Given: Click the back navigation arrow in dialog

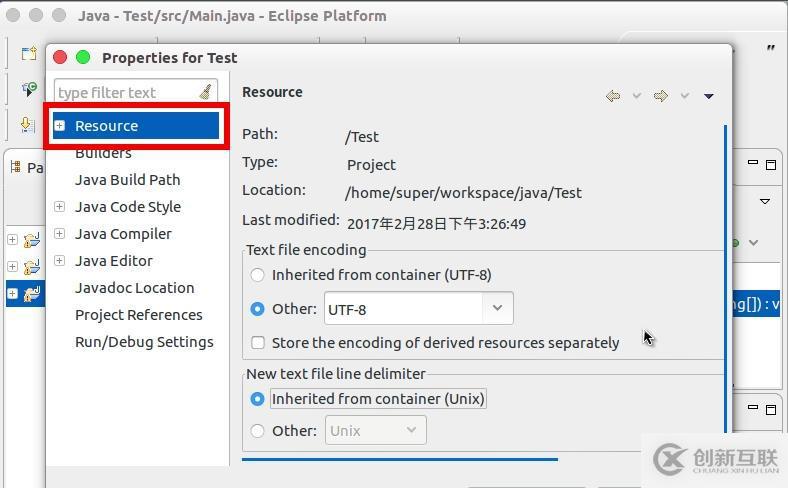Looking at the screenshot, I should 613,96.
